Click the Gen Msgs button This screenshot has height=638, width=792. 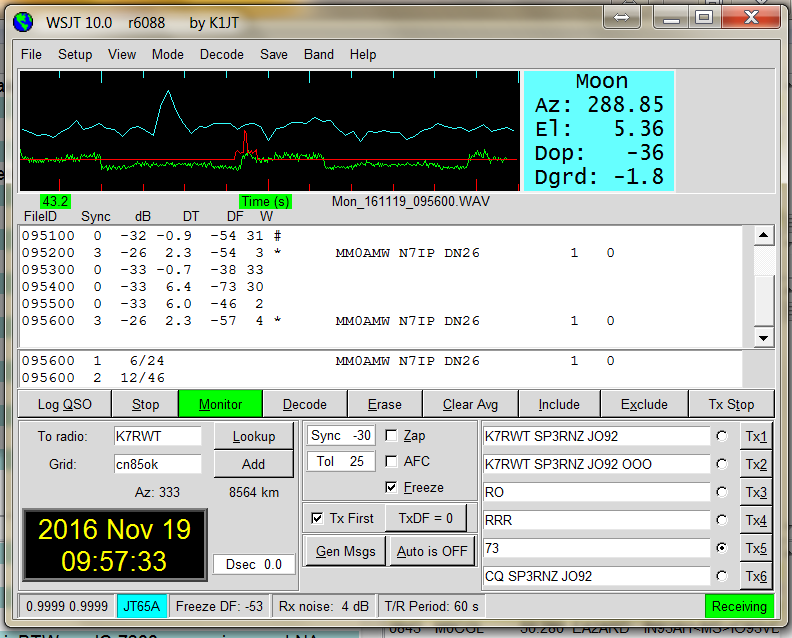click(345, 551)
